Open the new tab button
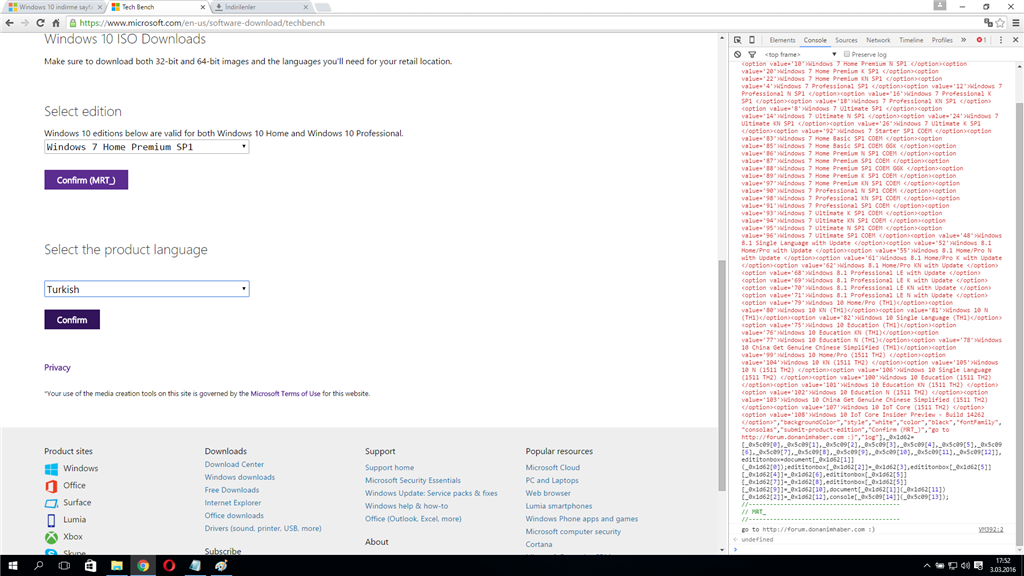 click(323, 7)
